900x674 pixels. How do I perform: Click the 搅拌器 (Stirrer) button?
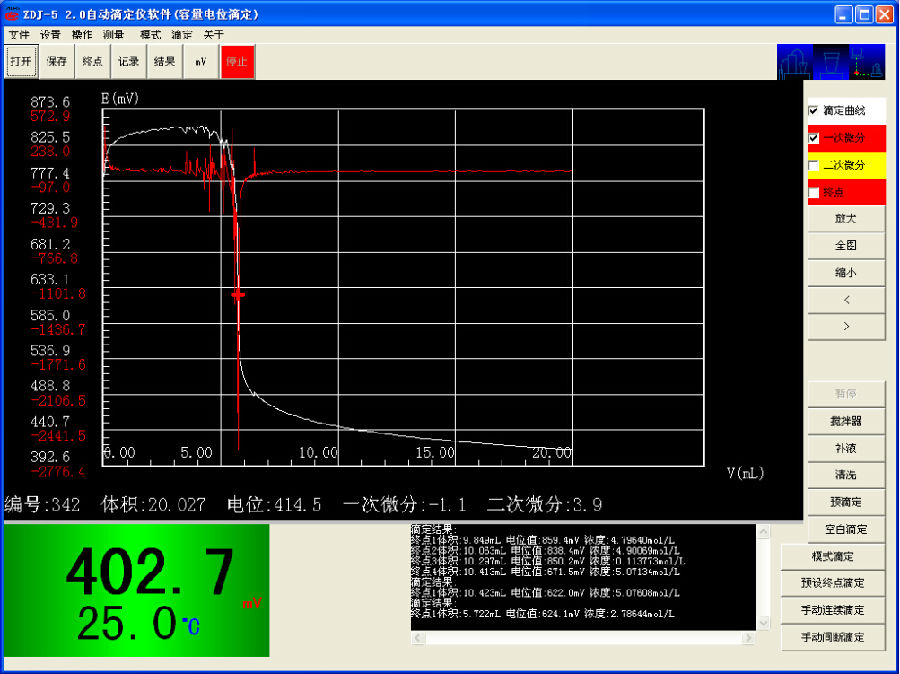[x=845, y=421]
